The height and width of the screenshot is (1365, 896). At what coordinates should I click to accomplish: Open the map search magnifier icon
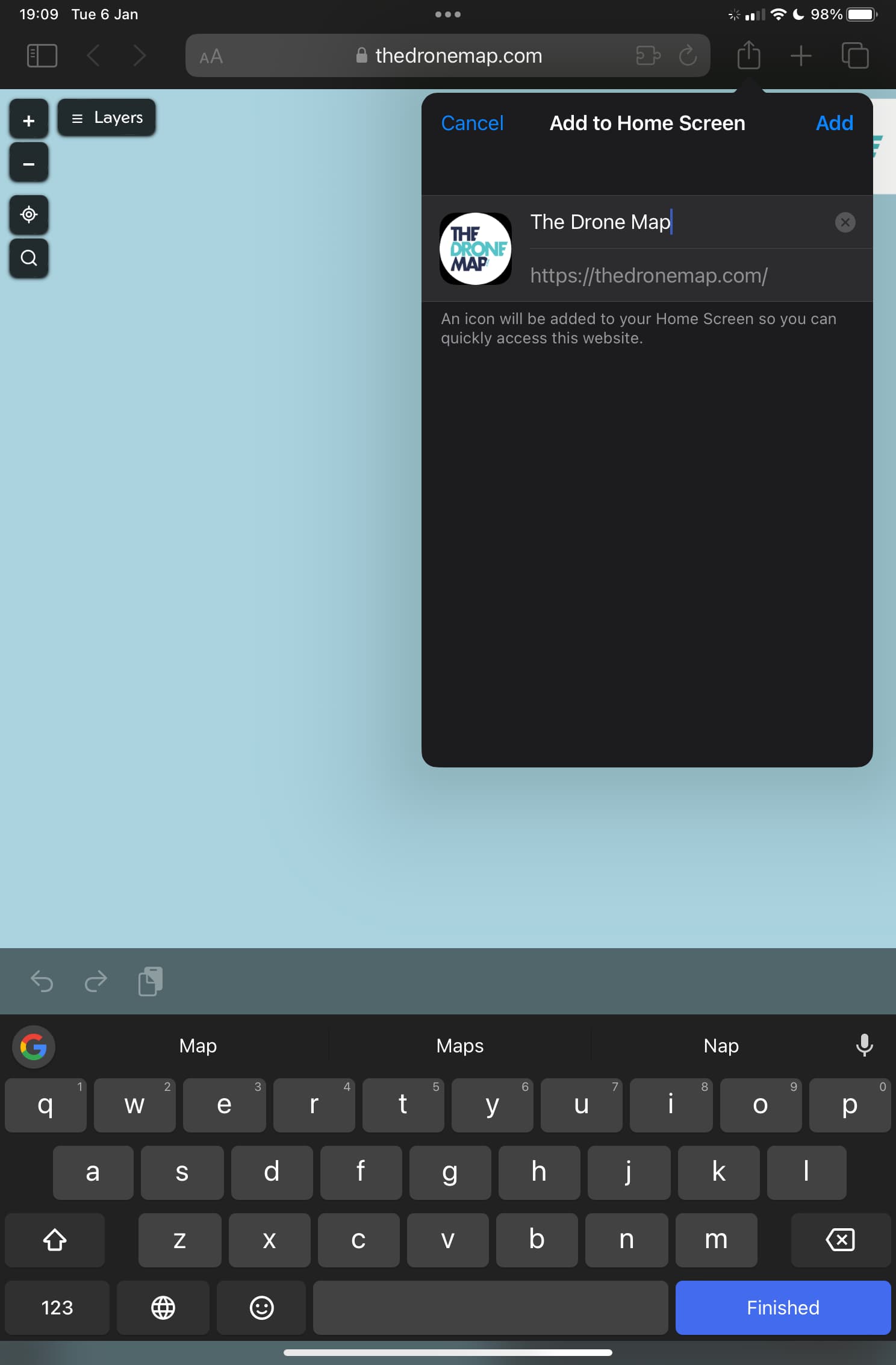(x=28, y=258)
